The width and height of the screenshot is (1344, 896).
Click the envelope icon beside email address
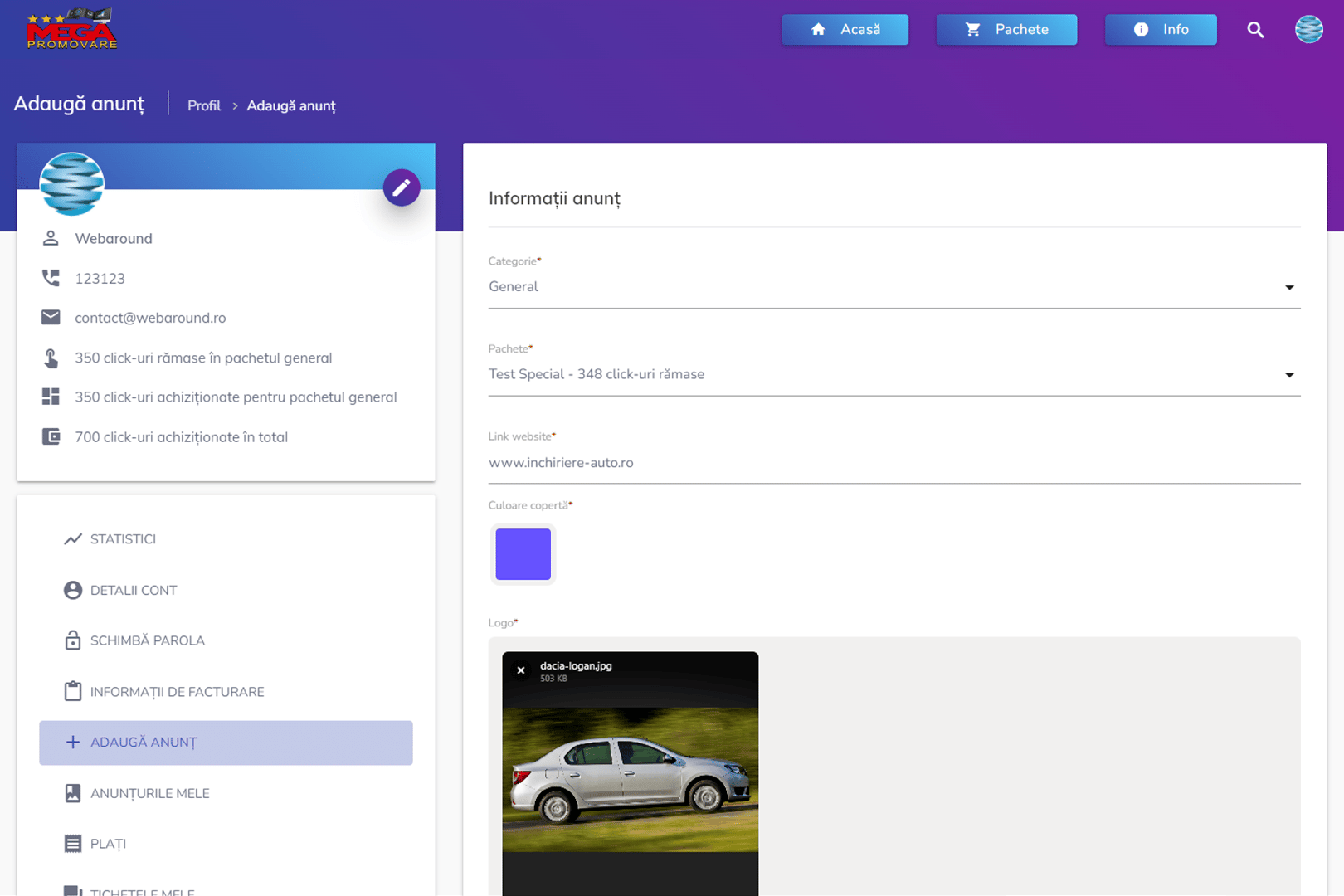pyautogui.click(x=51, y=318)
